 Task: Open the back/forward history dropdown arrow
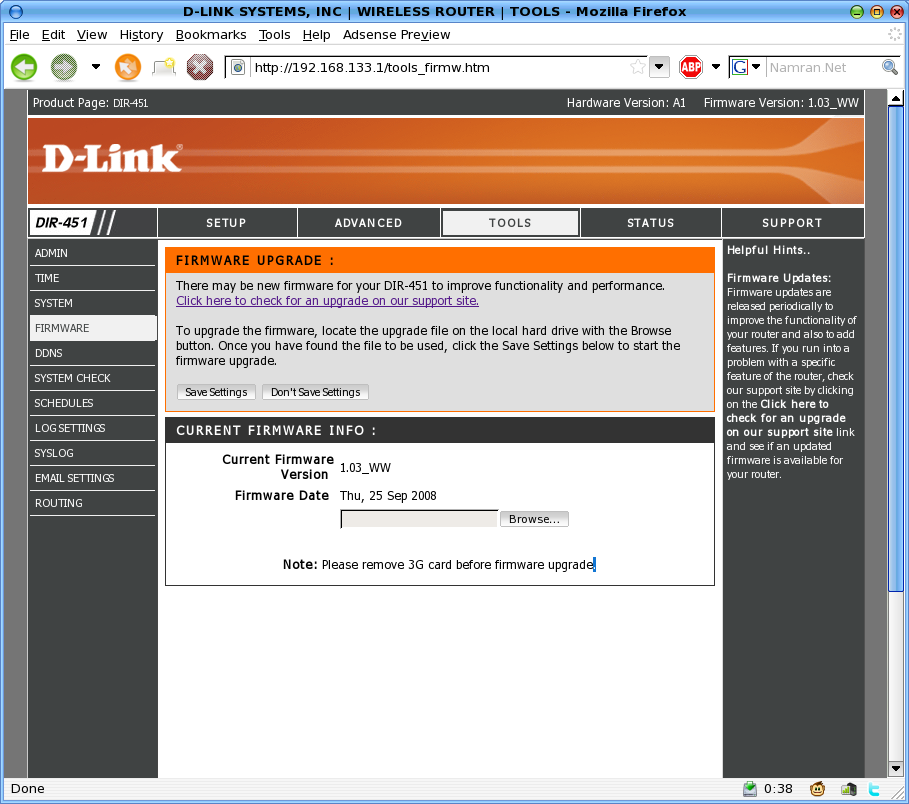[96, 68]
